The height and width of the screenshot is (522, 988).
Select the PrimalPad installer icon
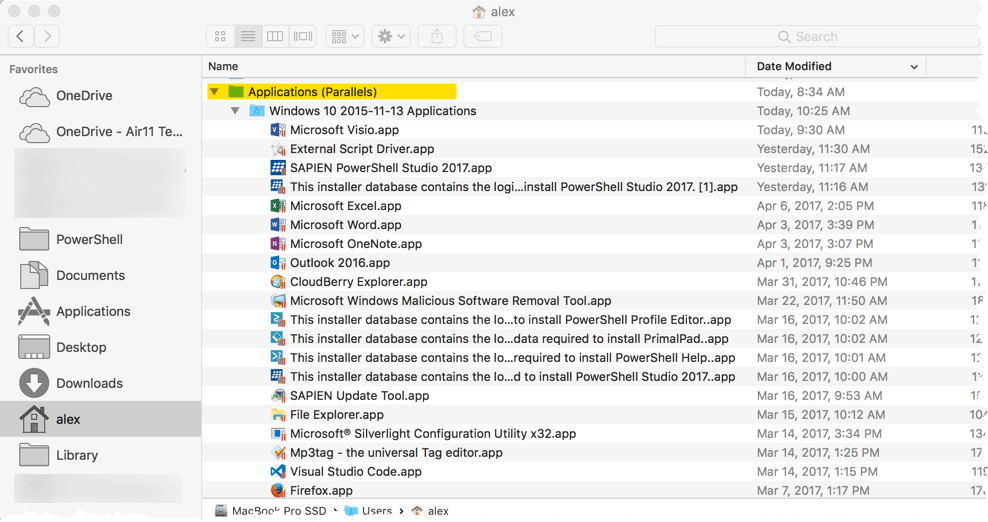pos(277,339)
